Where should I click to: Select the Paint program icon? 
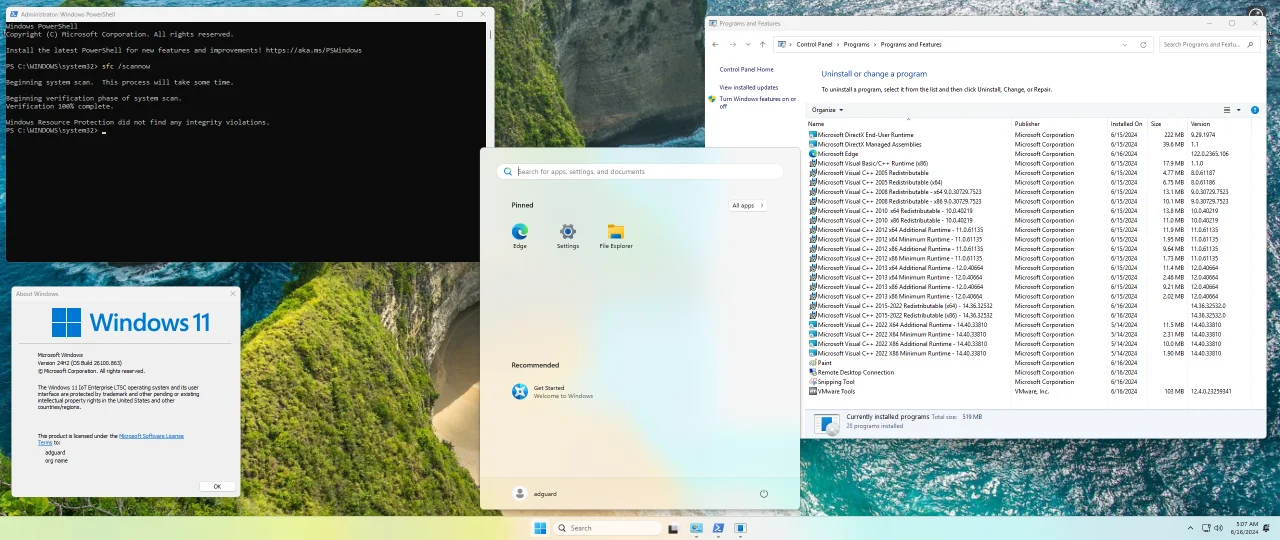tap(813, 363)
